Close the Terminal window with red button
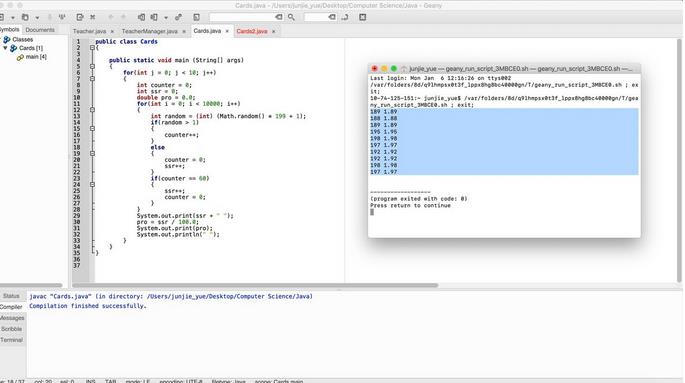This screenshot has width=685, height=383. pyautogui.click(x=374, y=69)
